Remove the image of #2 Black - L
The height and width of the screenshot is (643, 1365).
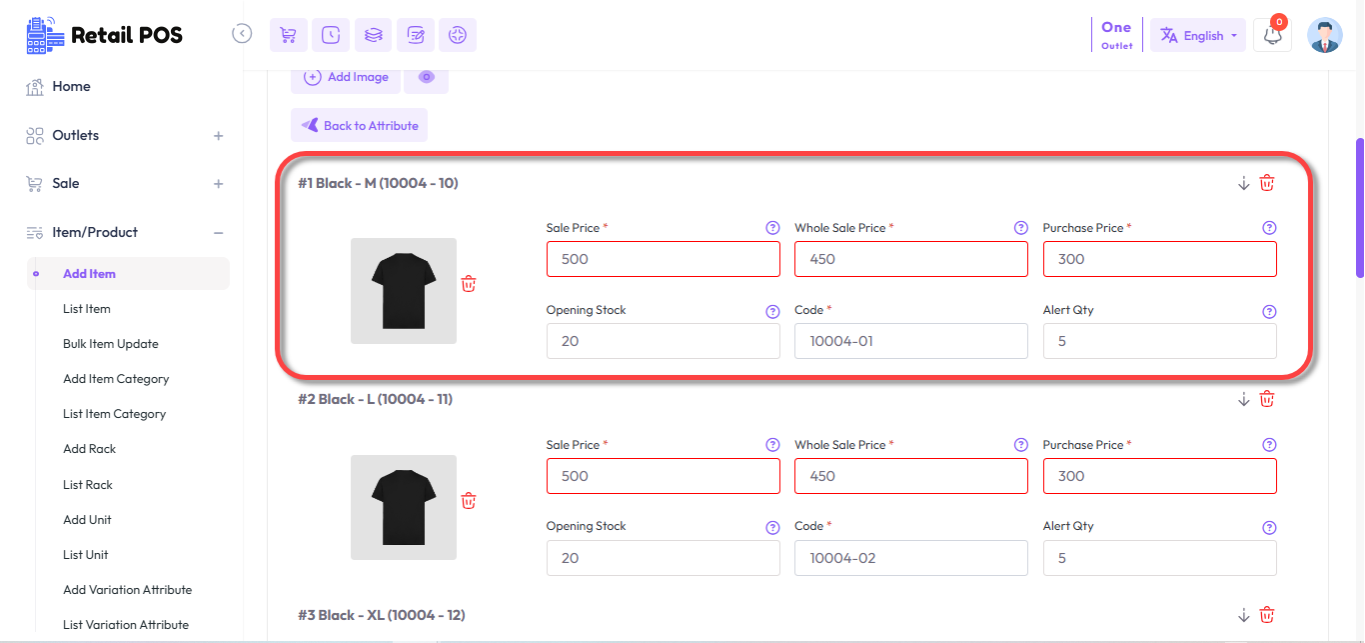click(468, 500)
